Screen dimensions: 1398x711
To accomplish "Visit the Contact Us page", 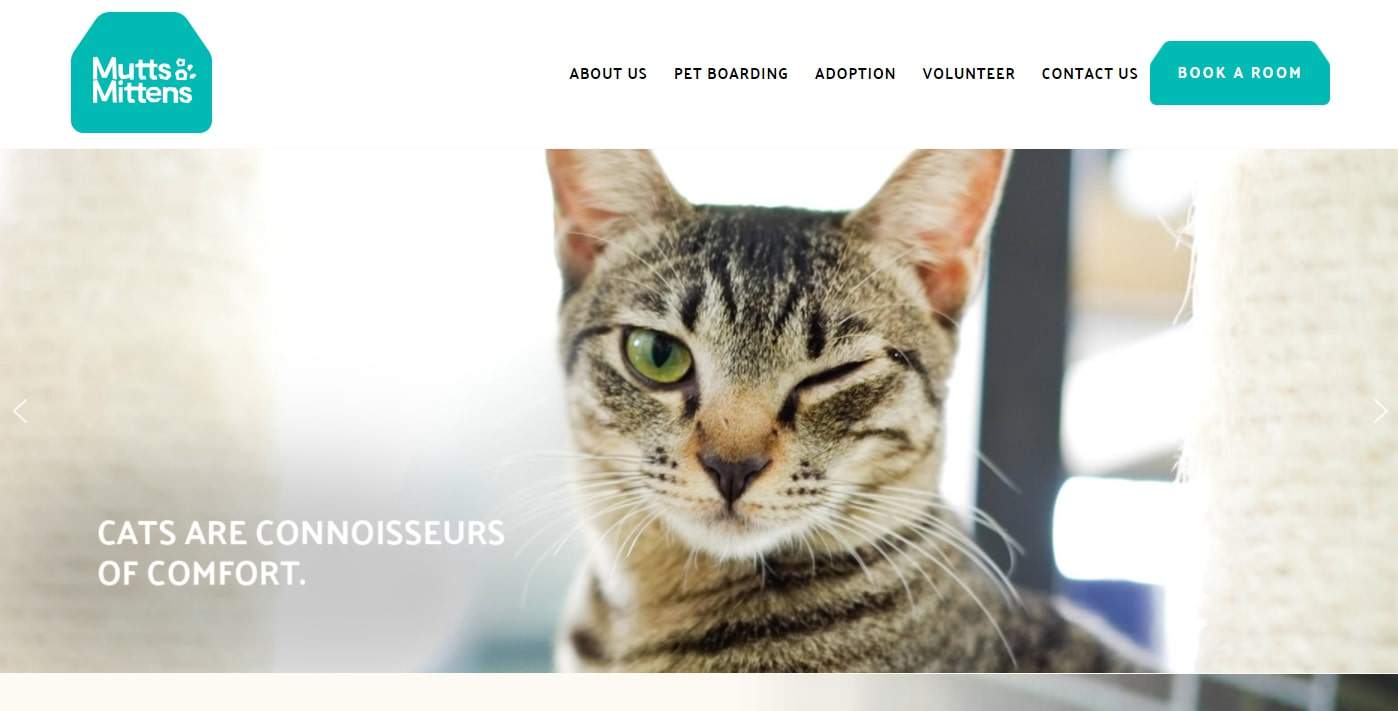I will click(1090, 74).
